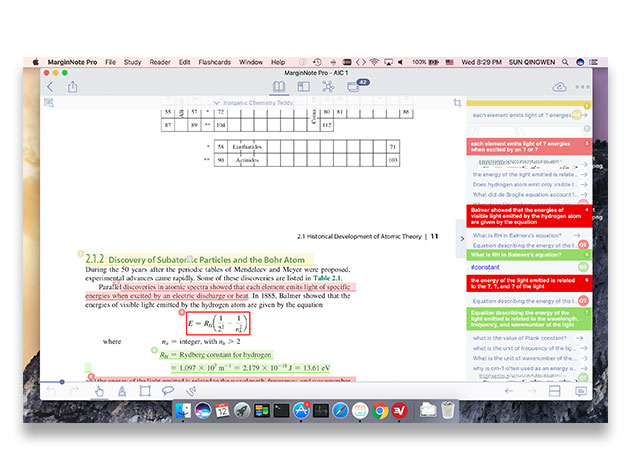Follow link 'What did de Broglie equation account f...'
Image resolution: width=630 pixels, height=473 pixels.
tap(530, 195)
